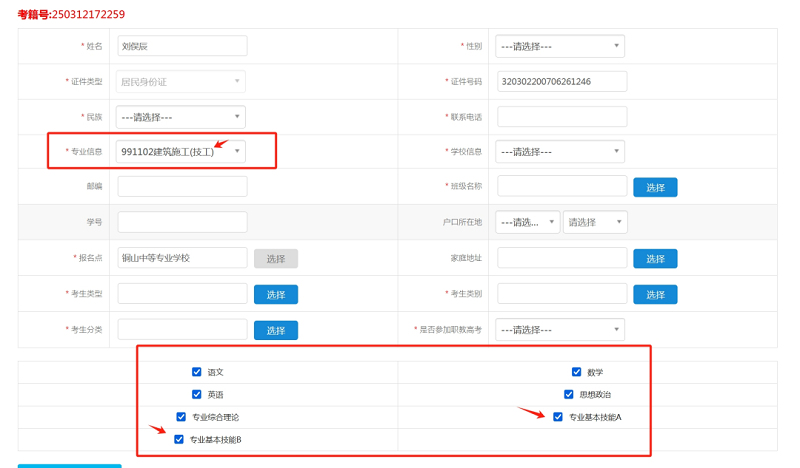The height and width of the screenshot is (468, 800).
Task: Click the 学号 input field
Action: (182, 222)
